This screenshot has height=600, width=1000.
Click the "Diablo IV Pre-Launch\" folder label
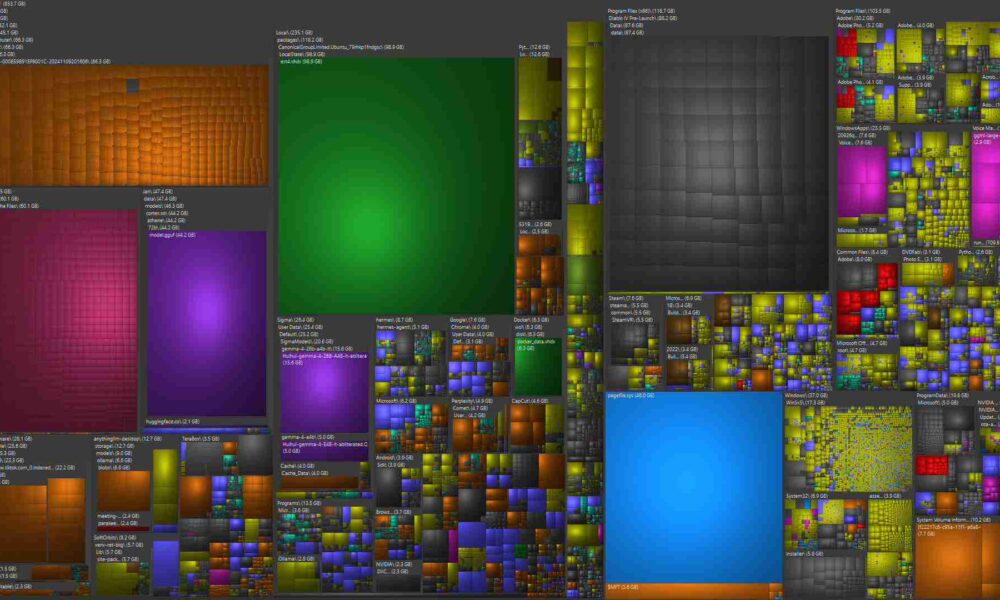(643, 18)
